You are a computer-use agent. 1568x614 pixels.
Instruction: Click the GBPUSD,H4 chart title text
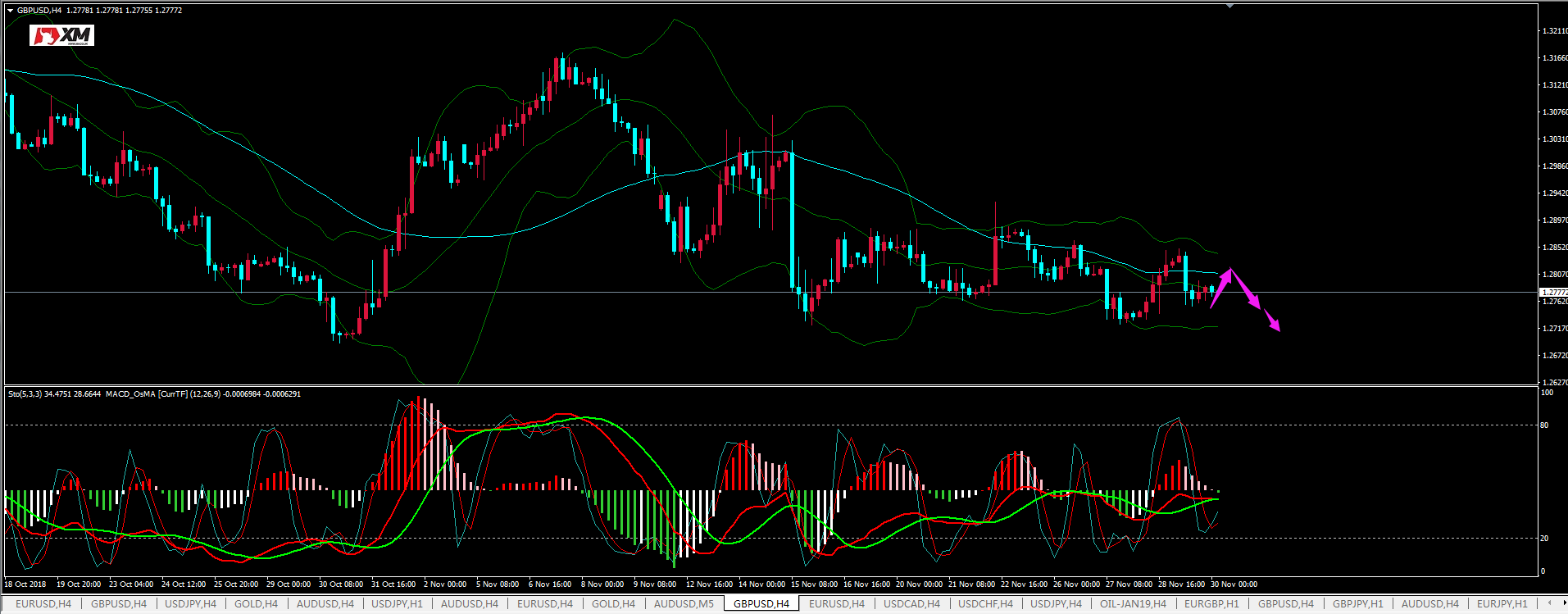tap(39, 11)
